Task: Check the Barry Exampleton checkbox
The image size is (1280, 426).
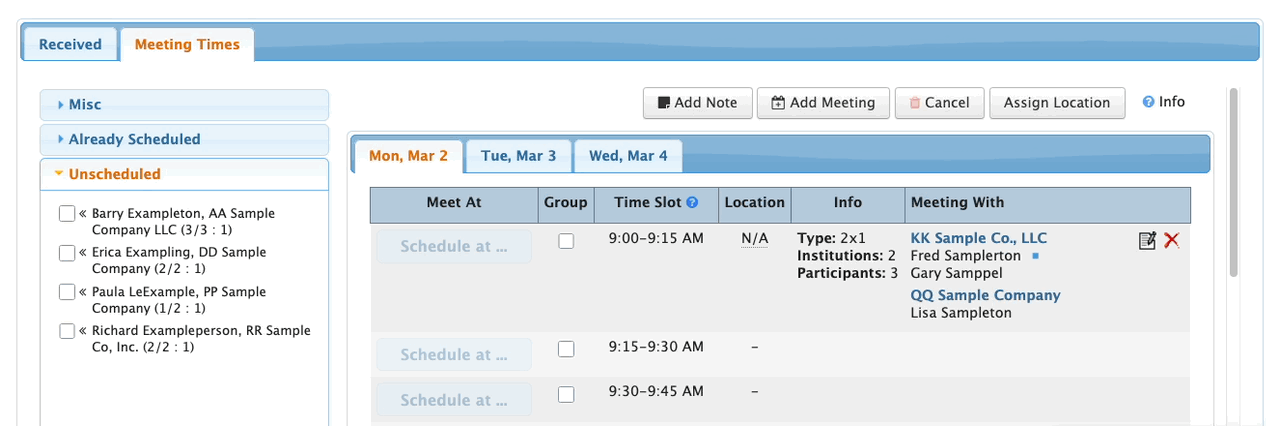Action: (67, 214)
